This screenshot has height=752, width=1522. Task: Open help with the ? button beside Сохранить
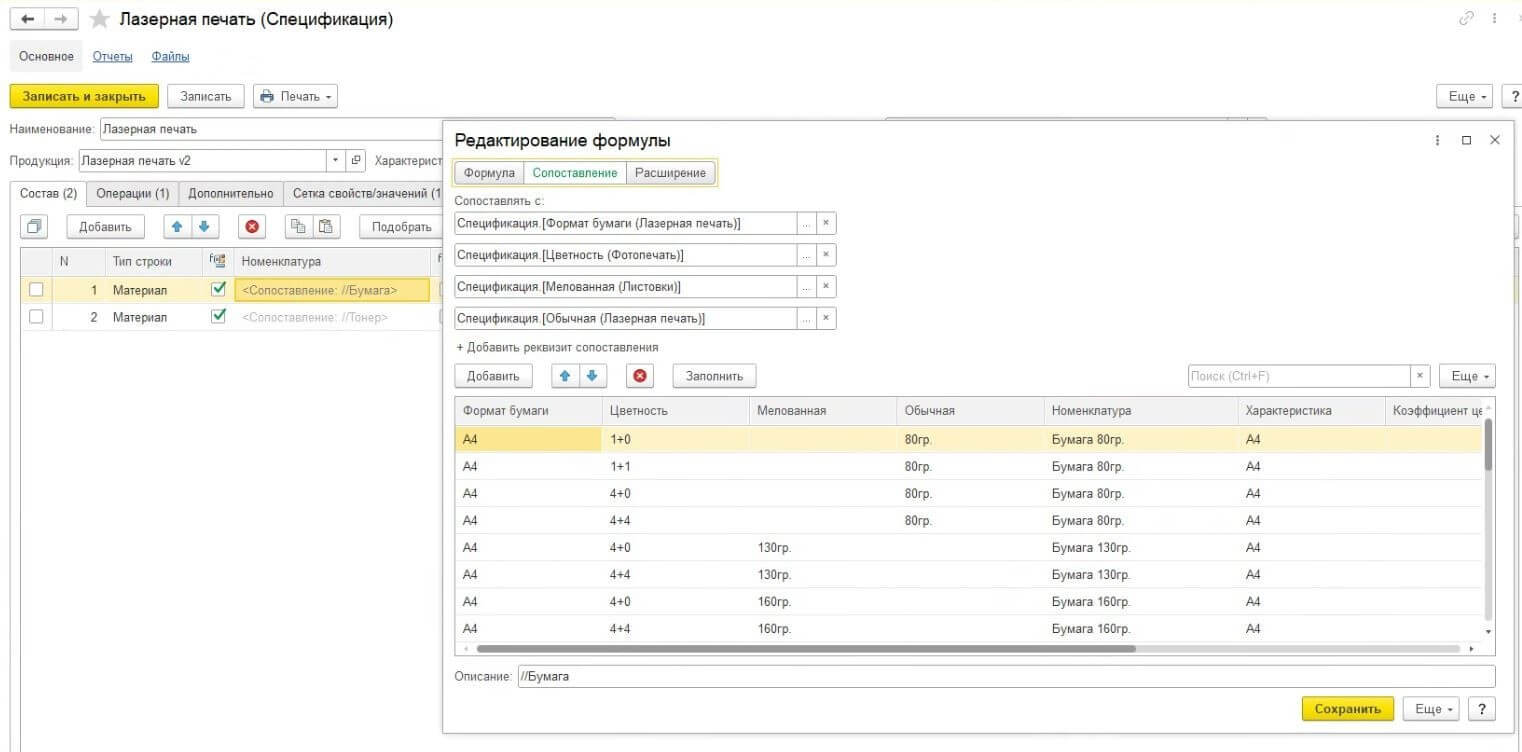point(1482,708)
